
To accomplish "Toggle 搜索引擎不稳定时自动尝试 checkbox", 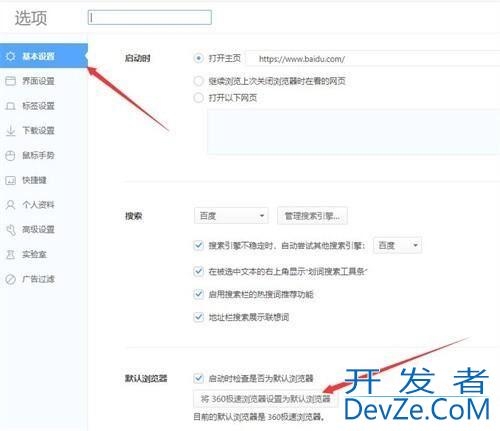I will pos(198,245).
